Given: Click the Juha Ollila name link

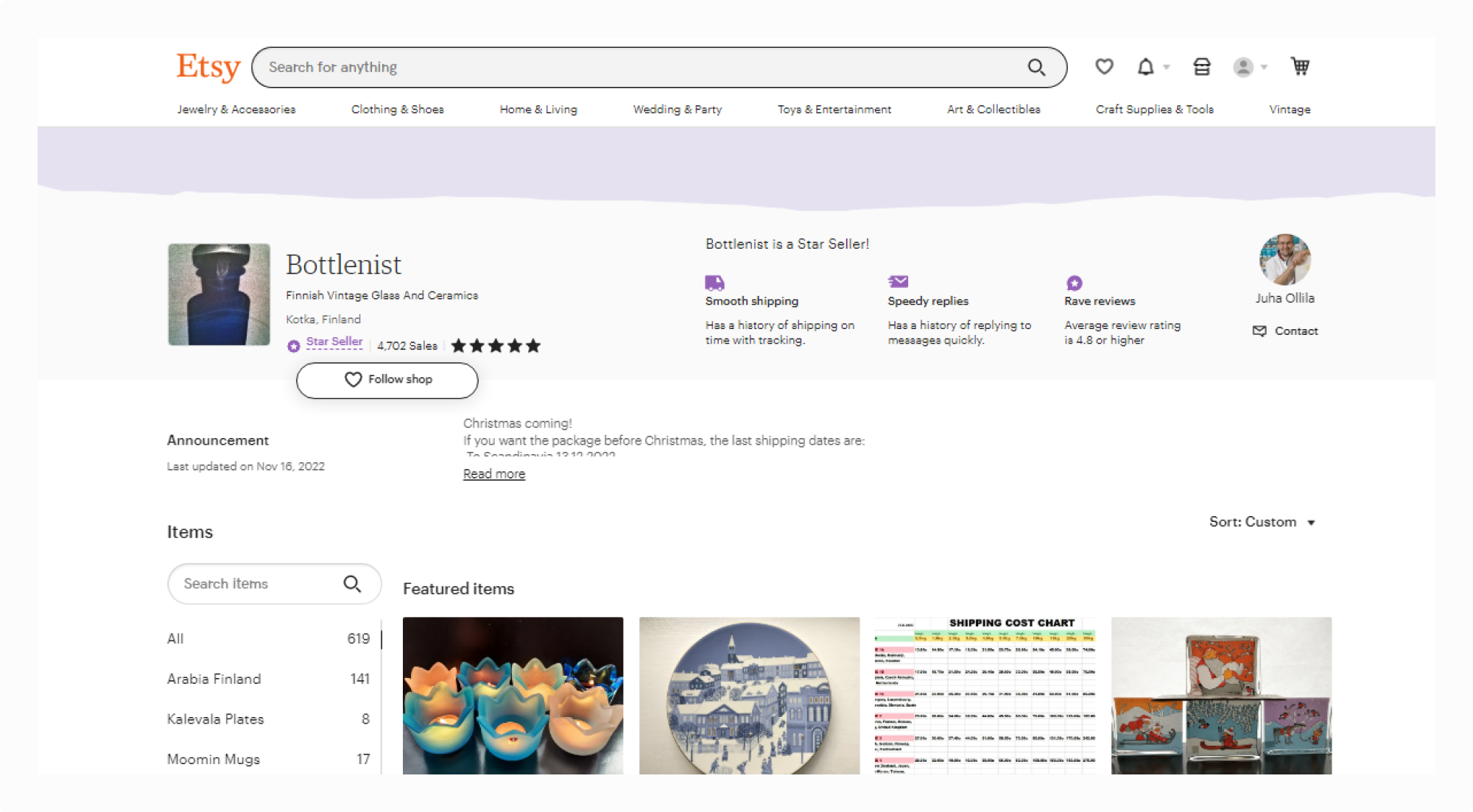Looking at the screenshot, I should 1285,298.
